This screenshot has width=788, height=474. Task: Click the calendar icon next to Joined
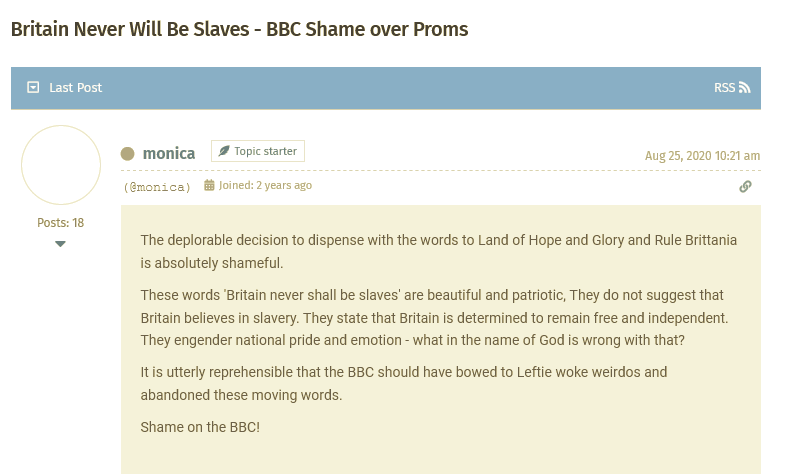point(209,185)
